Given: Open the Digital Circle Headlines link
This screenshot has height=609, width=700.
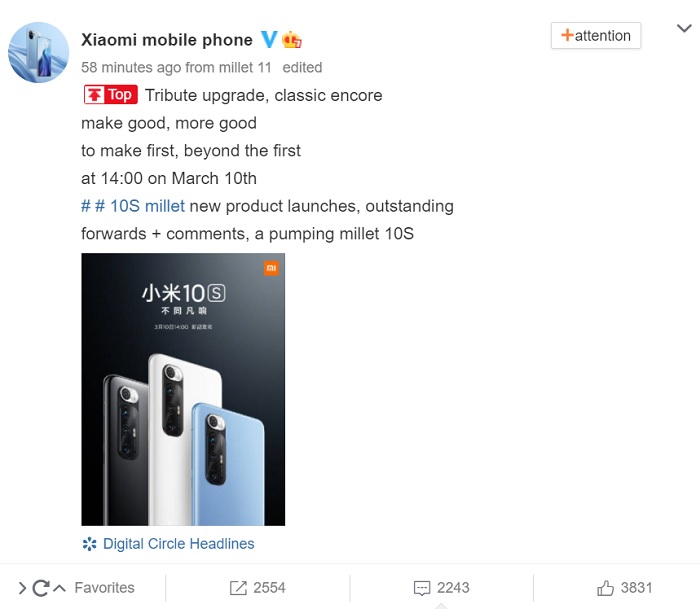Looking at the screenshot, I should 179,543.
